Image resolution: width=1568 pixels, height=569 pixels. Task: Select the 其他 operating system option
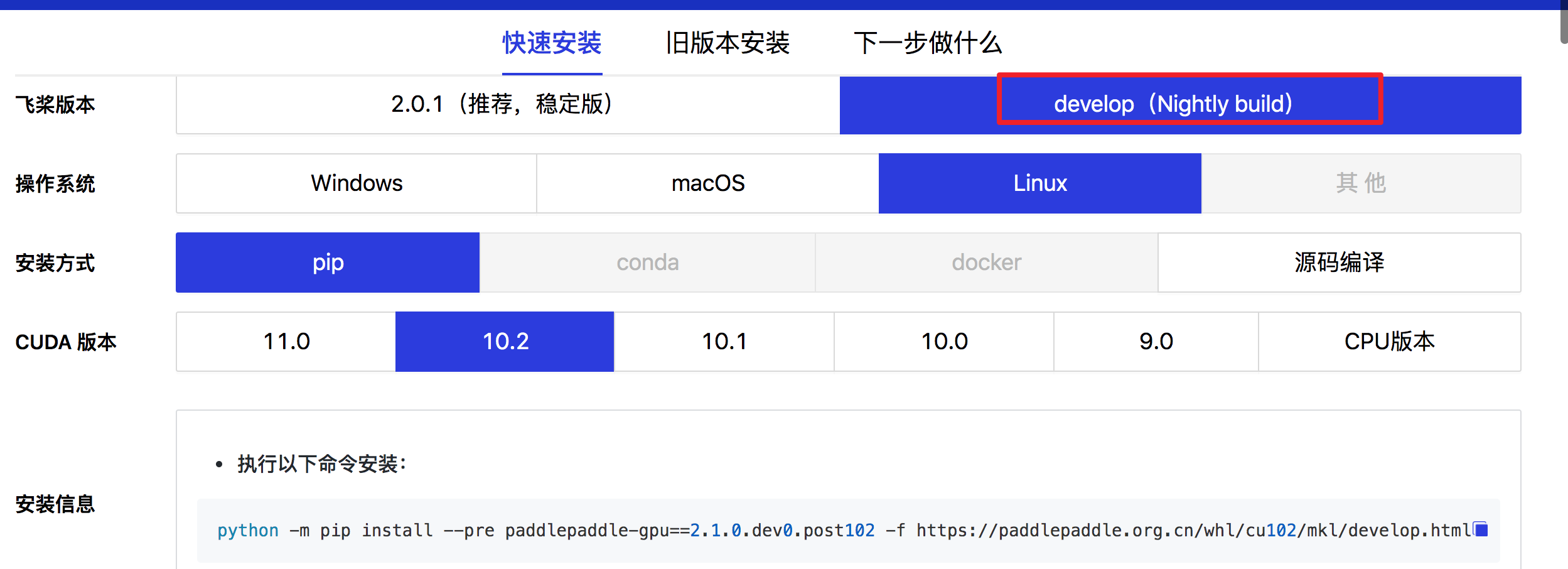(x=1361, y=183)
